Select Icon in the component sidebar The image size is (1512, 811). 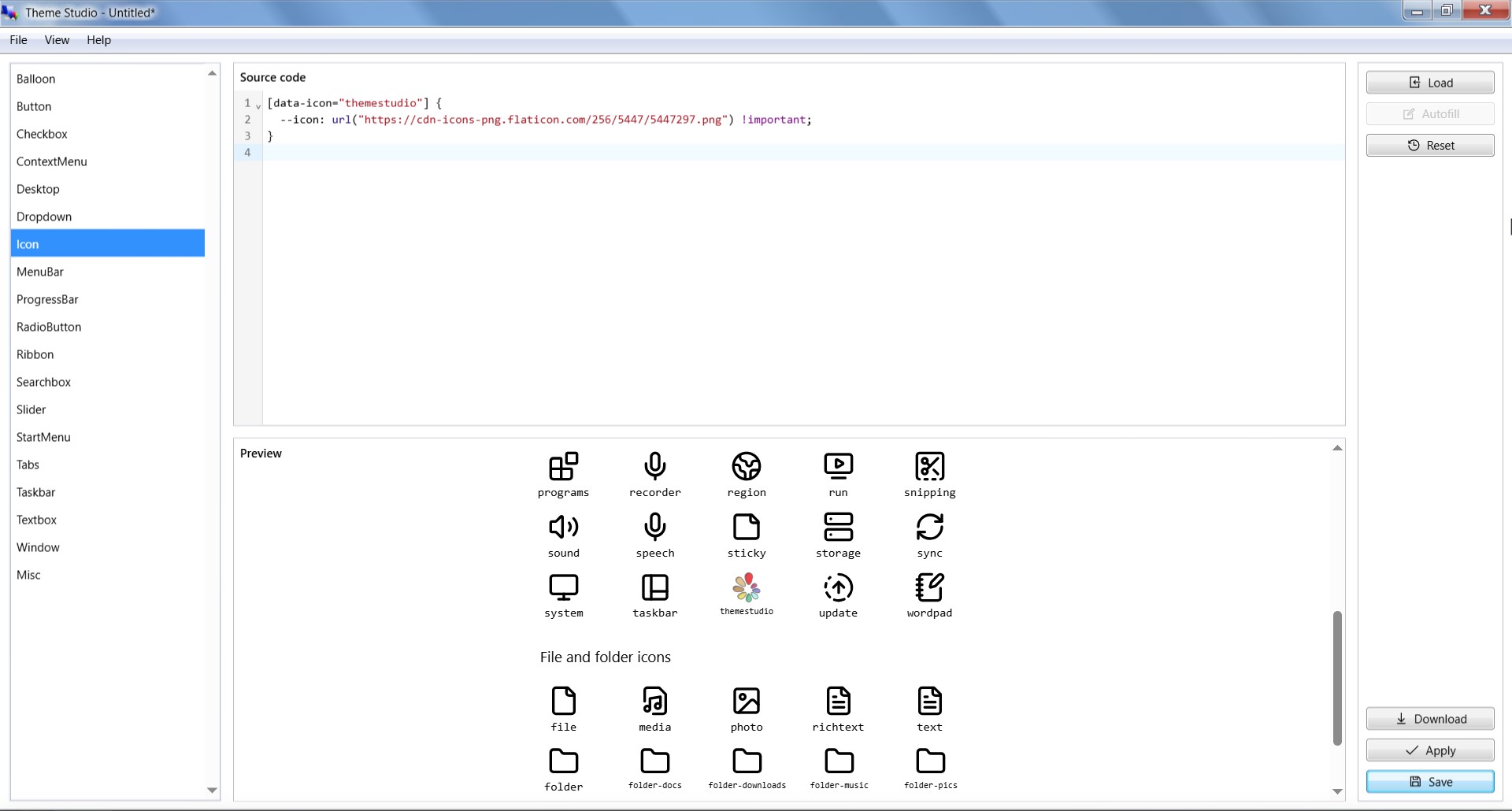(x=107, y=243)
